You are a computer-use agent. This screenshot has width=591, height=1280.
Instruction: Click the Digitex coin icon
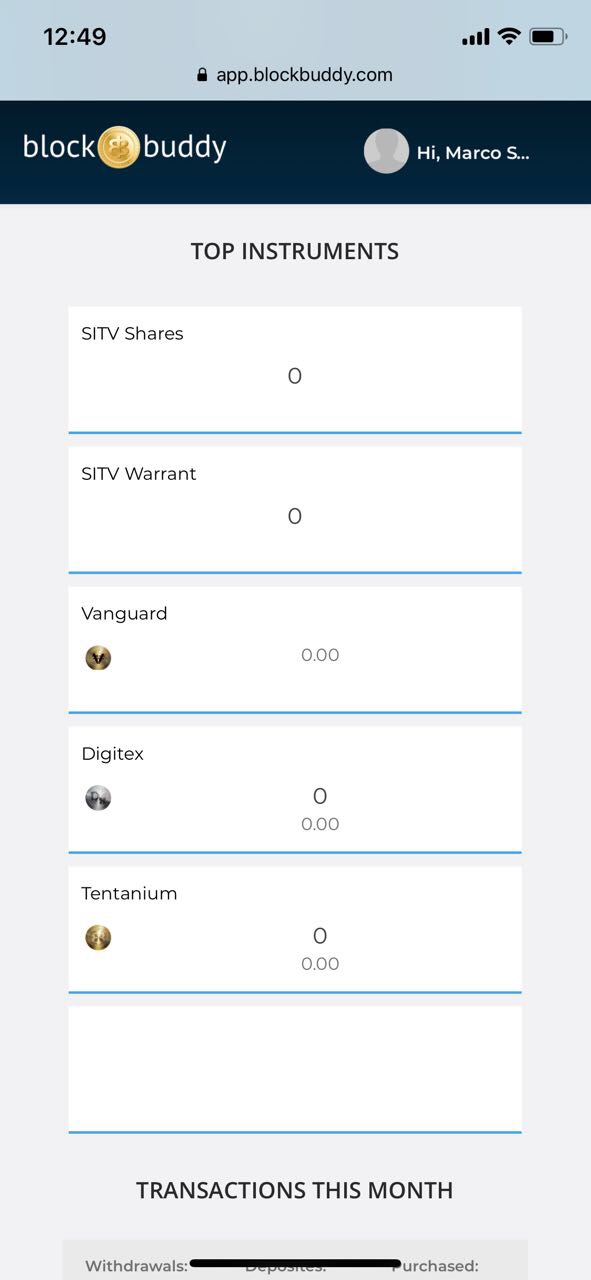98,797
